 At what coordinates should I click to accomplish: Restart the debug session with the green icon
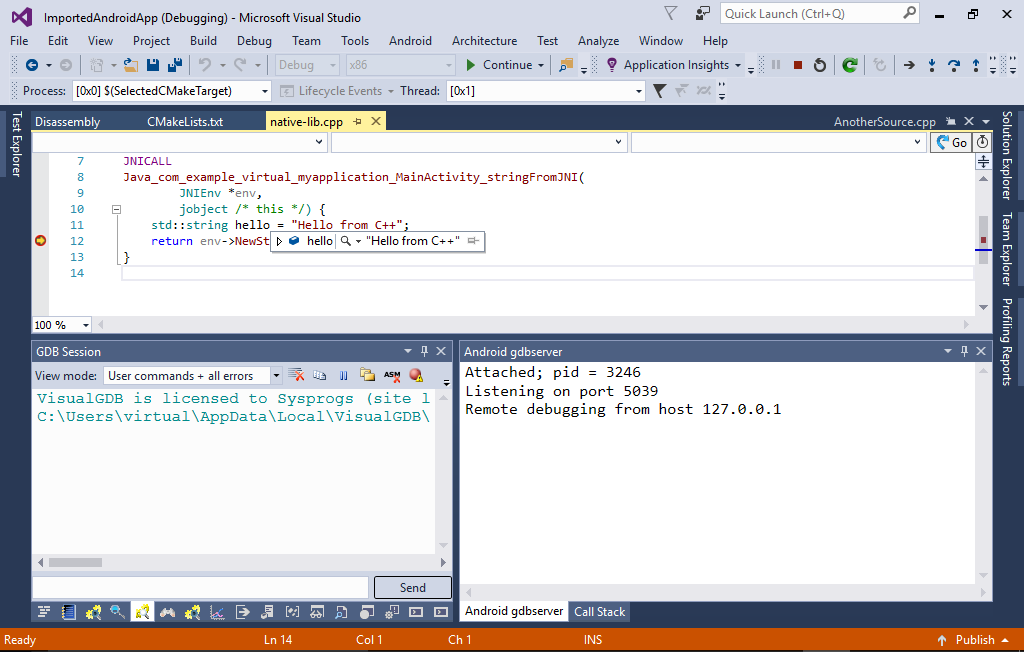pyautogui.click(x=850, y=65)
